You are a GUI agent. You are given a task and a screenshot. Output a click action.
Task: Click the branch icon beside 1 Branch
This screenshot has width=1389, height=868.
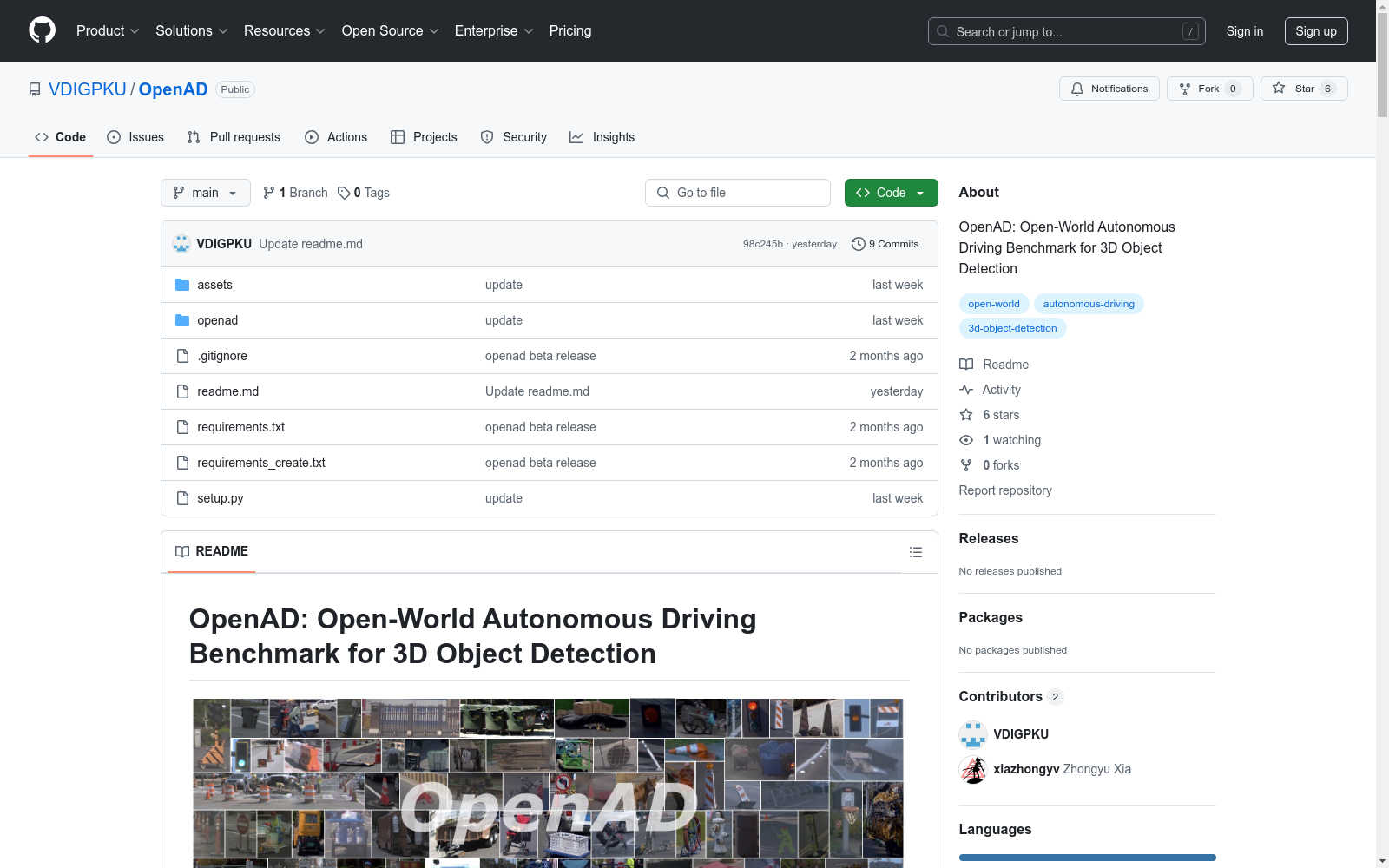269,193
